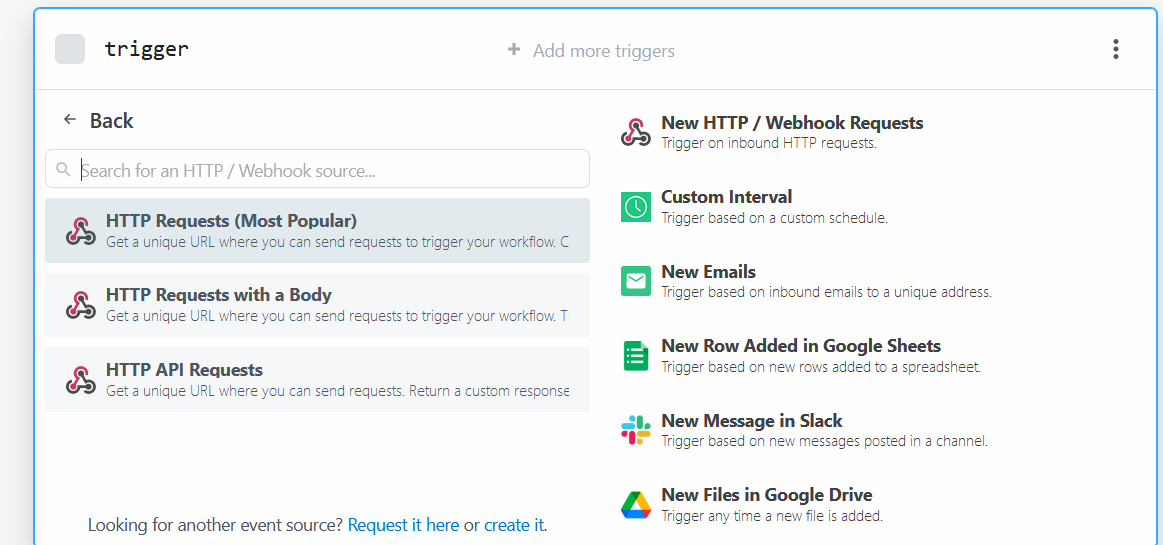Open the Request it here link

point(403,525)
